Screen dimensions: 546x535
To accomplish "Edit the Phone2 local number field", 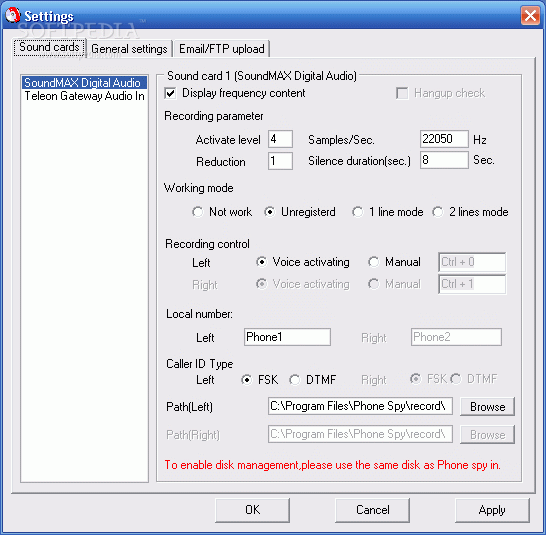I will point(456,337).
